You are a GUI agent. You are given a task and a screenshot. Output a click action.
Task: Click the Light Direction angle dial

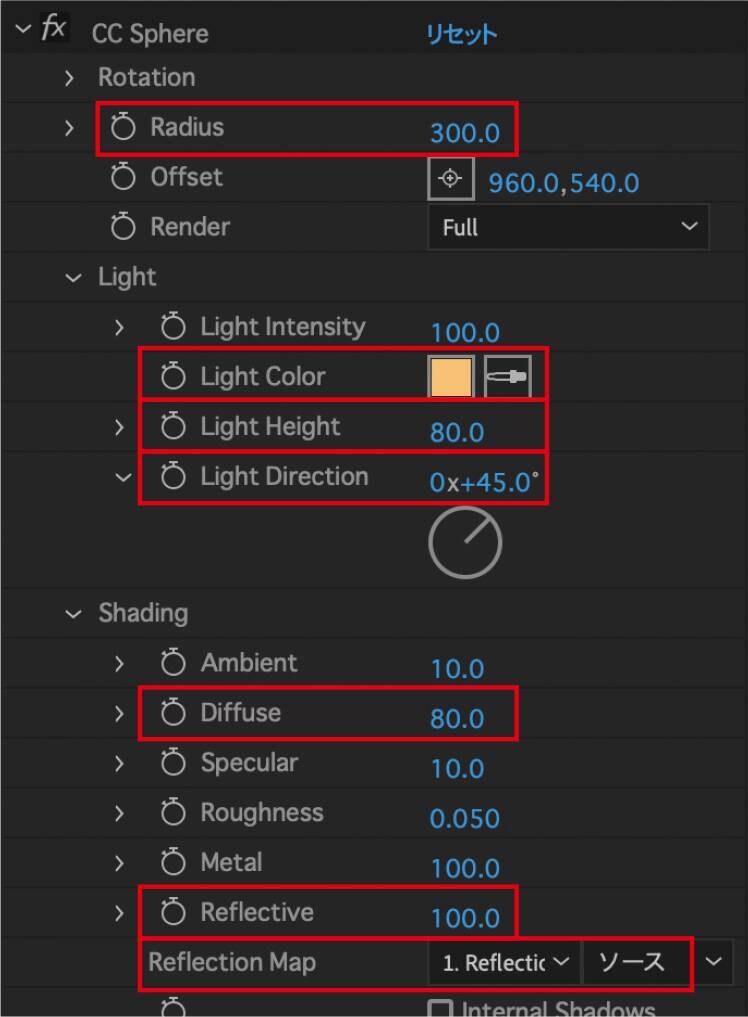(x=465, y=544)
